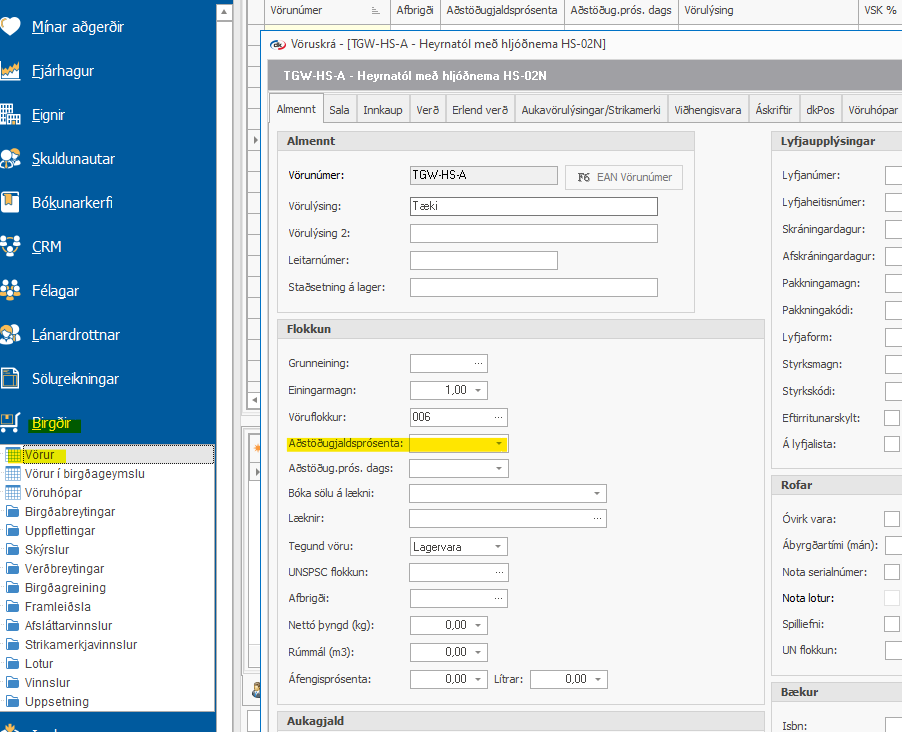Open the Bóka sölu á lækni dropdown
This screenshot has width=902, height=732.
(597, 493)
